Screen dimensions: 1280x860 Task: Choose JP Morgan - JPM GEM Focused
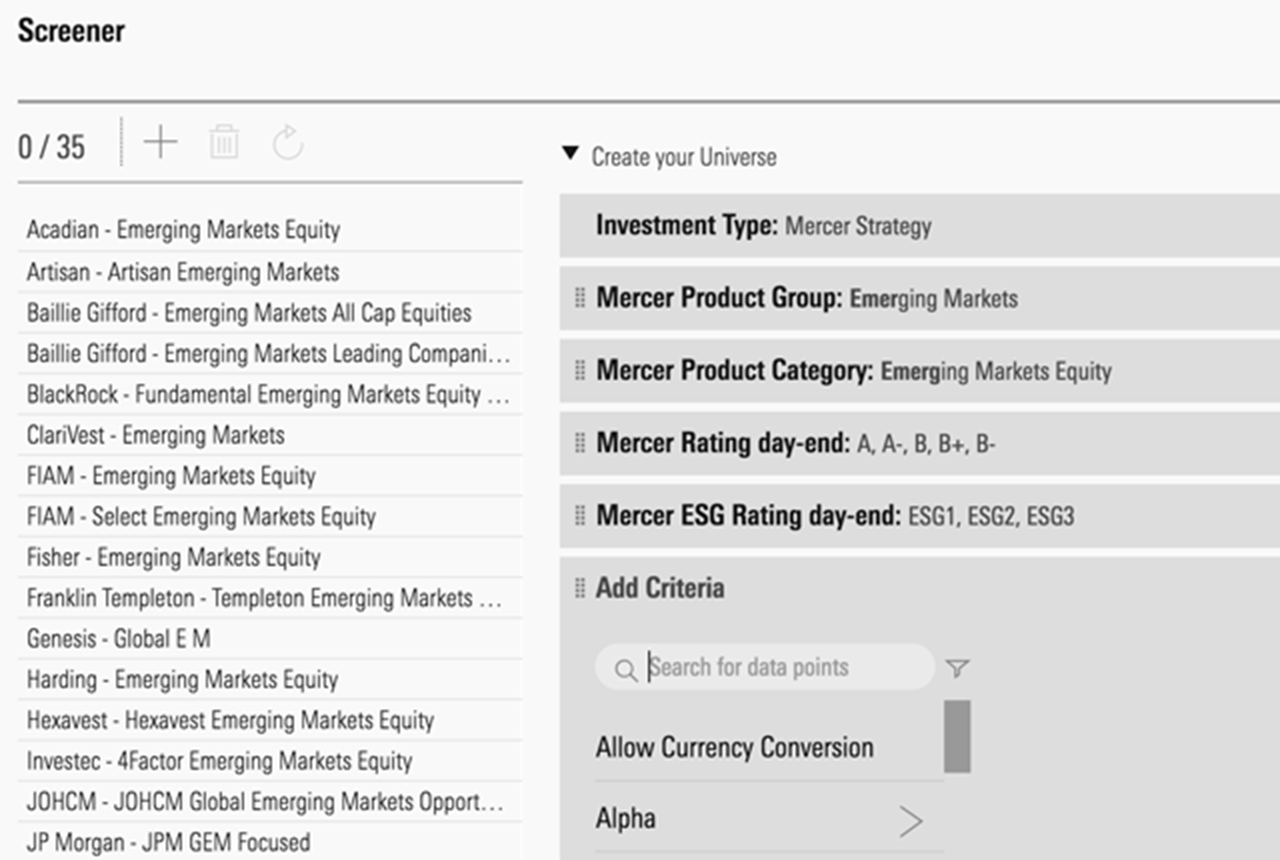pyautogui.click(x=168, y=842)
